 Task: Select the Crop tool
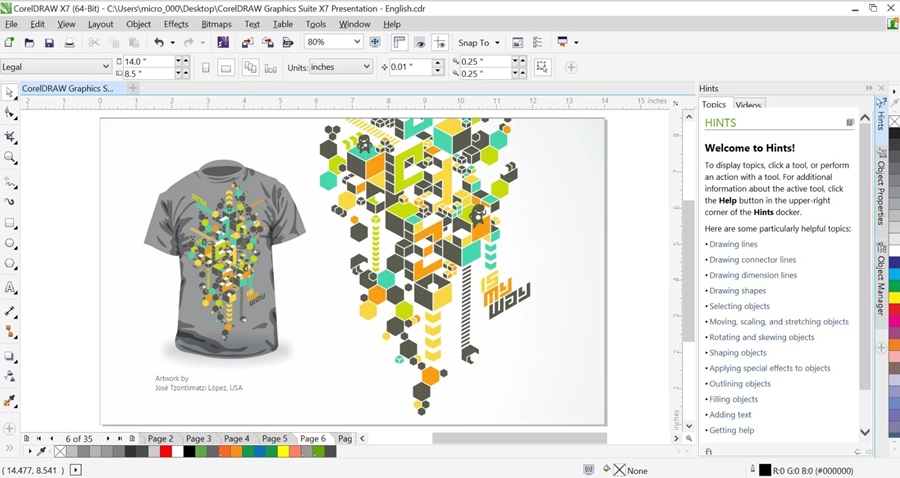coord(10,136)
